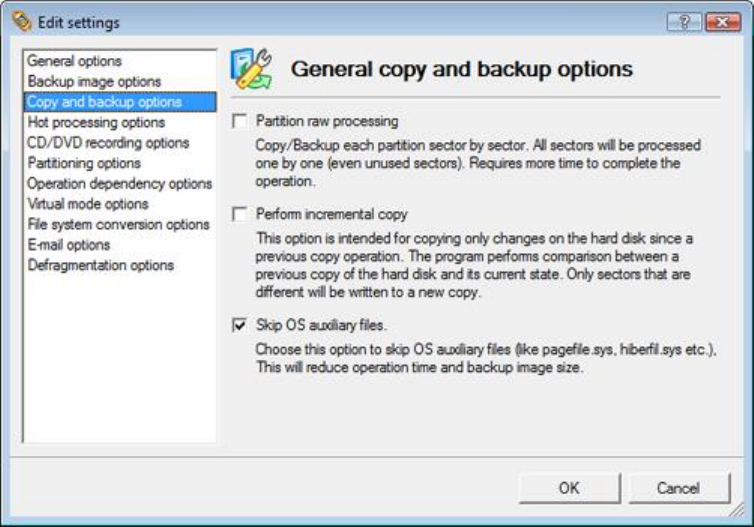The width and height of the screenshot is (754, 527).
Task: Open Operation dependency options
Action: [x=120, y=184]
